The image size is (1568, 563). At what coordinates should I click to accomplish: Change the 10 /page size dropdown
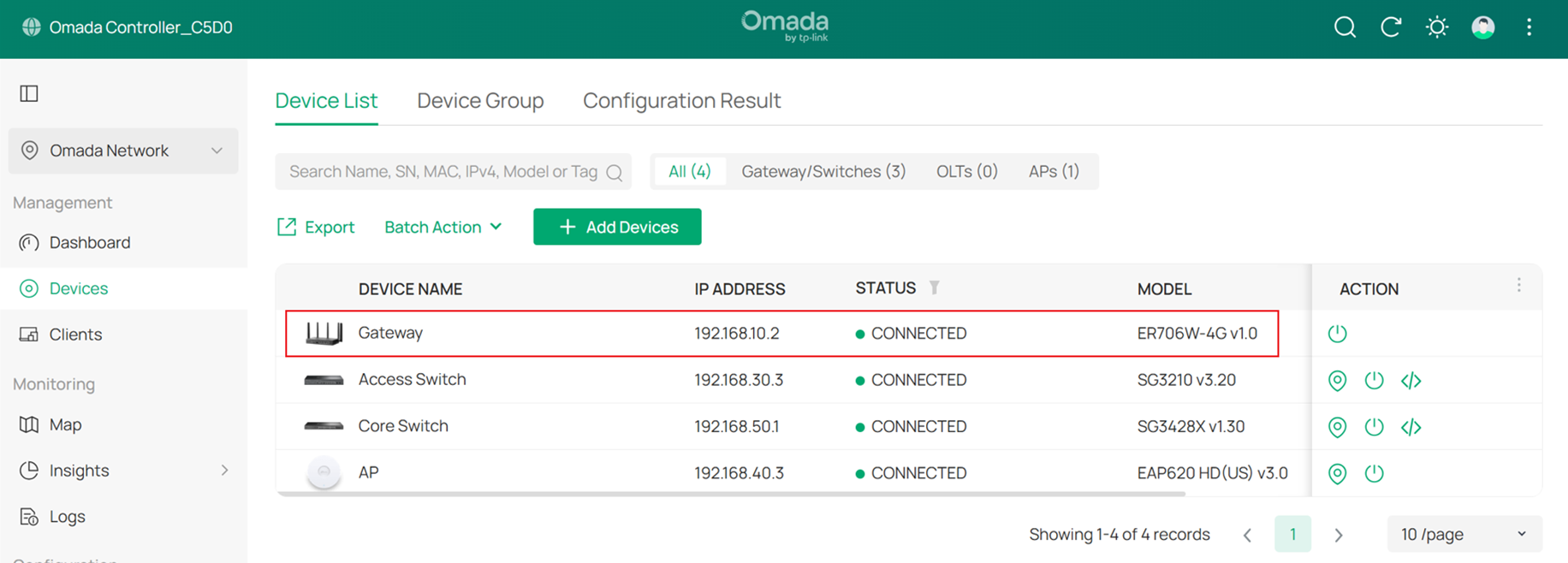pos(1464,534)
